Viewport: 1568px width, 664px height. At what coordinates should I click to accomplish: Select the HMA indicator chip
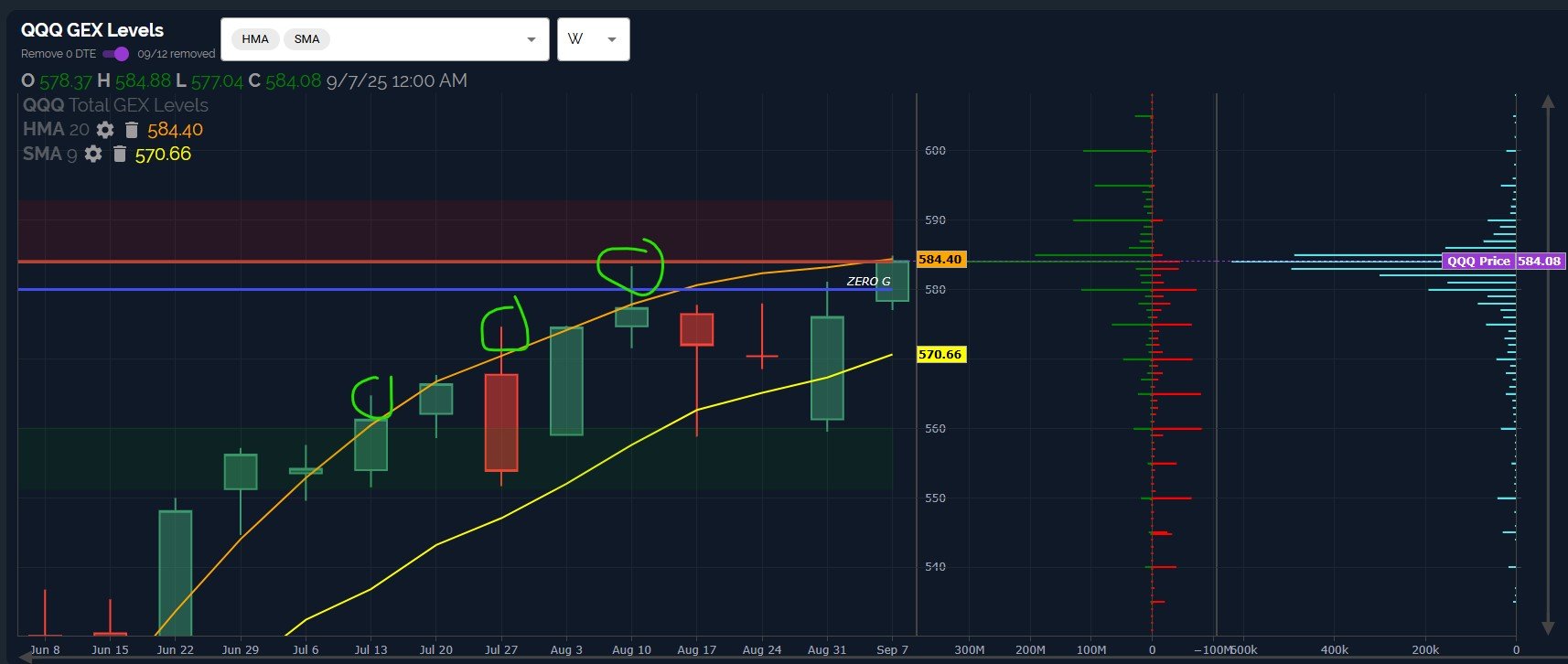click(x=255, y=39)
